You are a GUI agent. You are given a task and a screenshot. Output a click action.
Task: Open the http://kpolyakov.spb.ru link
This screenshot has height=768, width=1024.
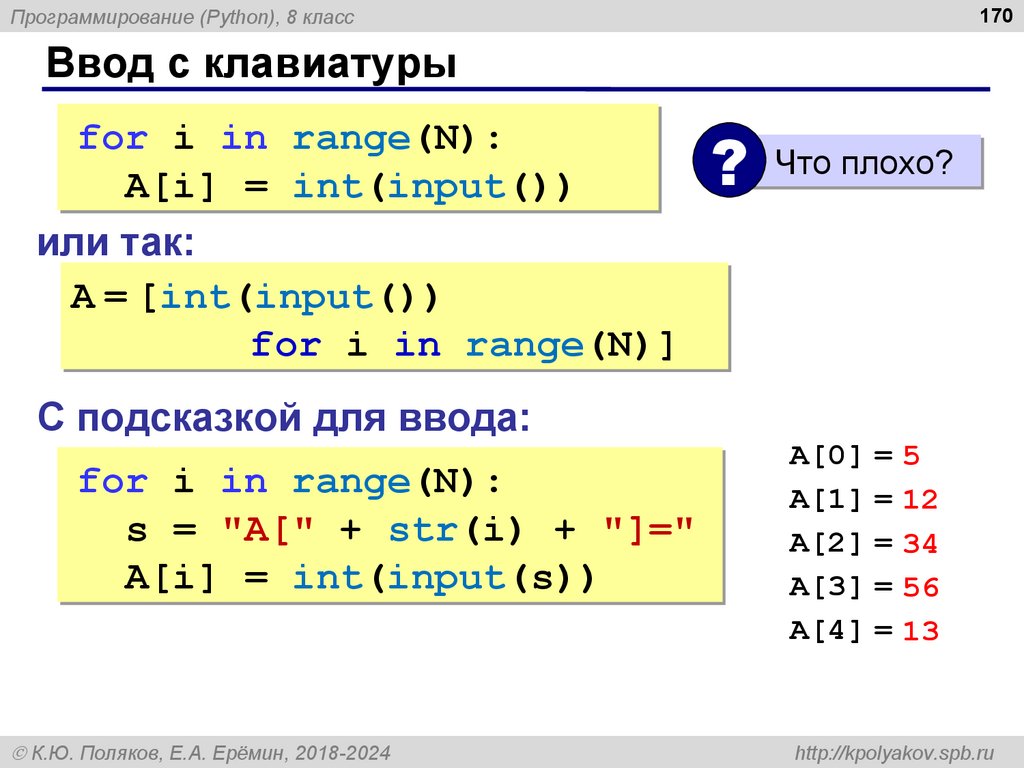point(894,753)
